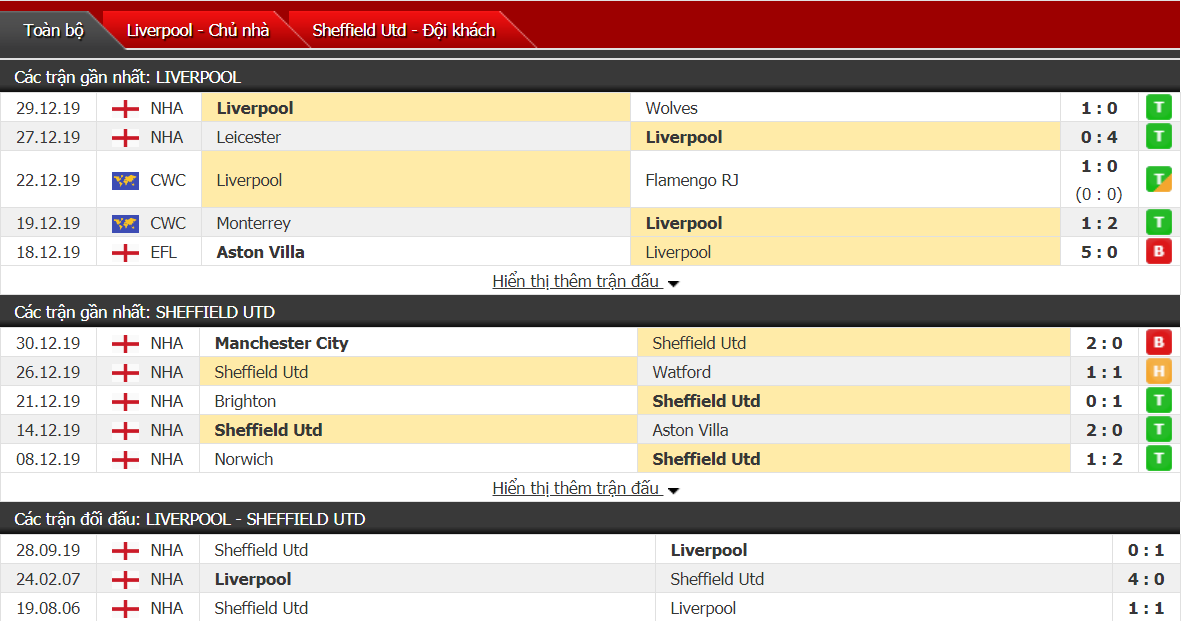Viewport: 1181px width, 621px height.
Task: Select the orange H draw icon for Watford match
Action: 1158,370
